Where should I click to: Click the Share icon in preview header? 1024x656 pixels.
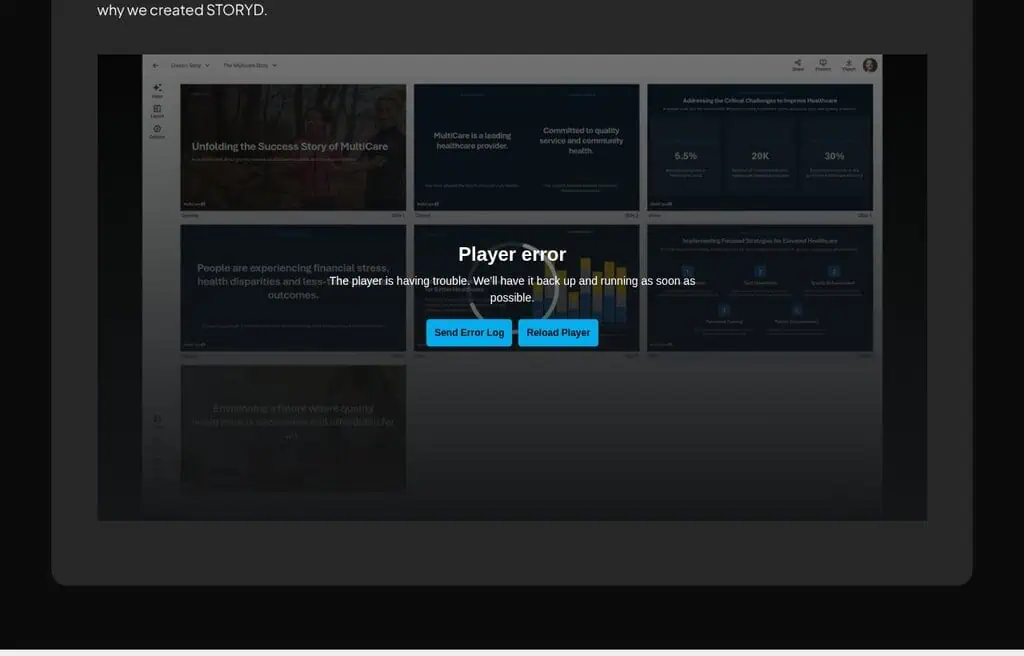tap(798, 65)
